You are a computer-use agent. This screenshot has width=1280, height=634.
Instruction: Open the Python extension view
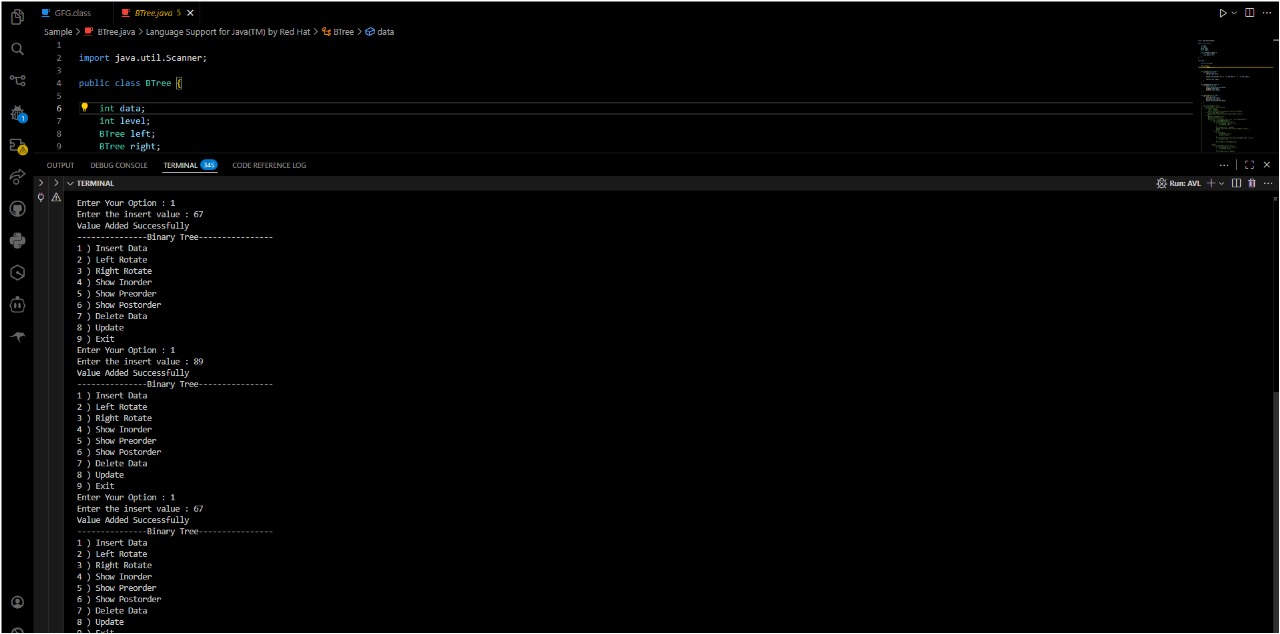coord(17,241)
